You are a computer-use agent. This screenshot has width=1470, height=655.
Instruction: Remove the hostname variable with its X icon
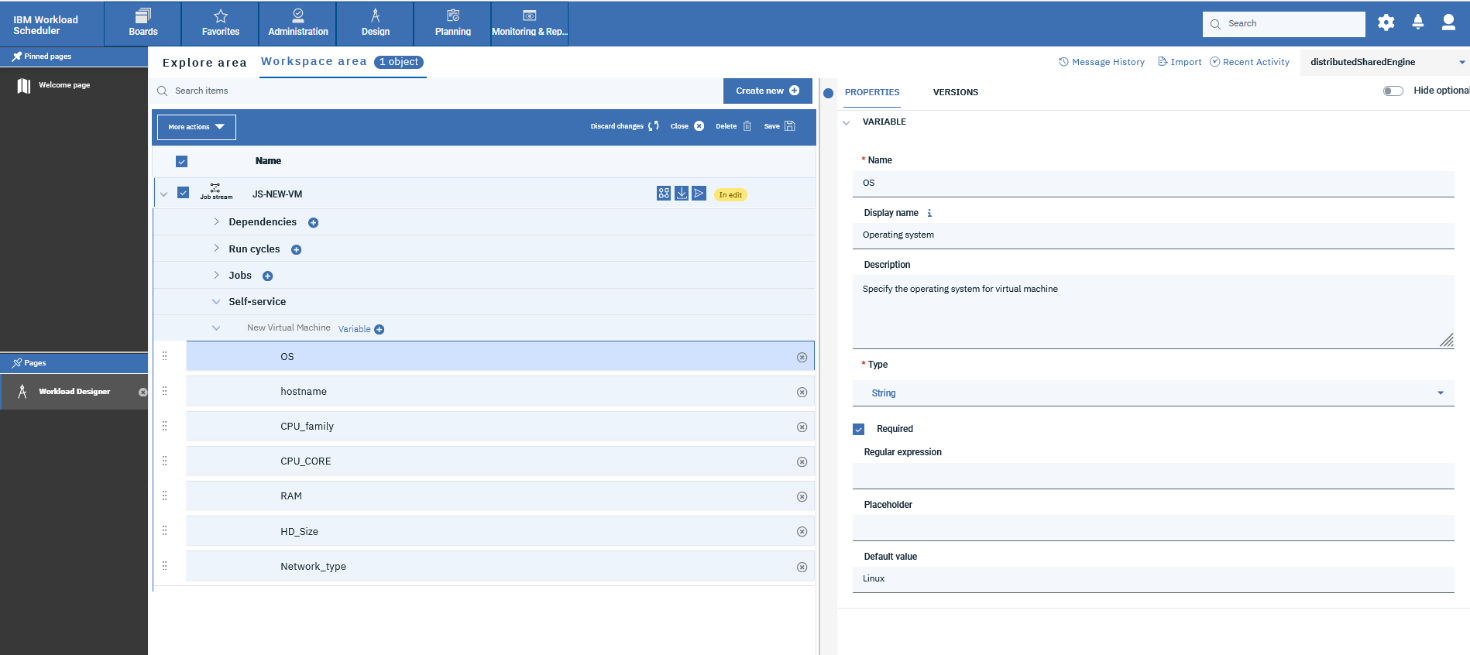tap(801, 392)
